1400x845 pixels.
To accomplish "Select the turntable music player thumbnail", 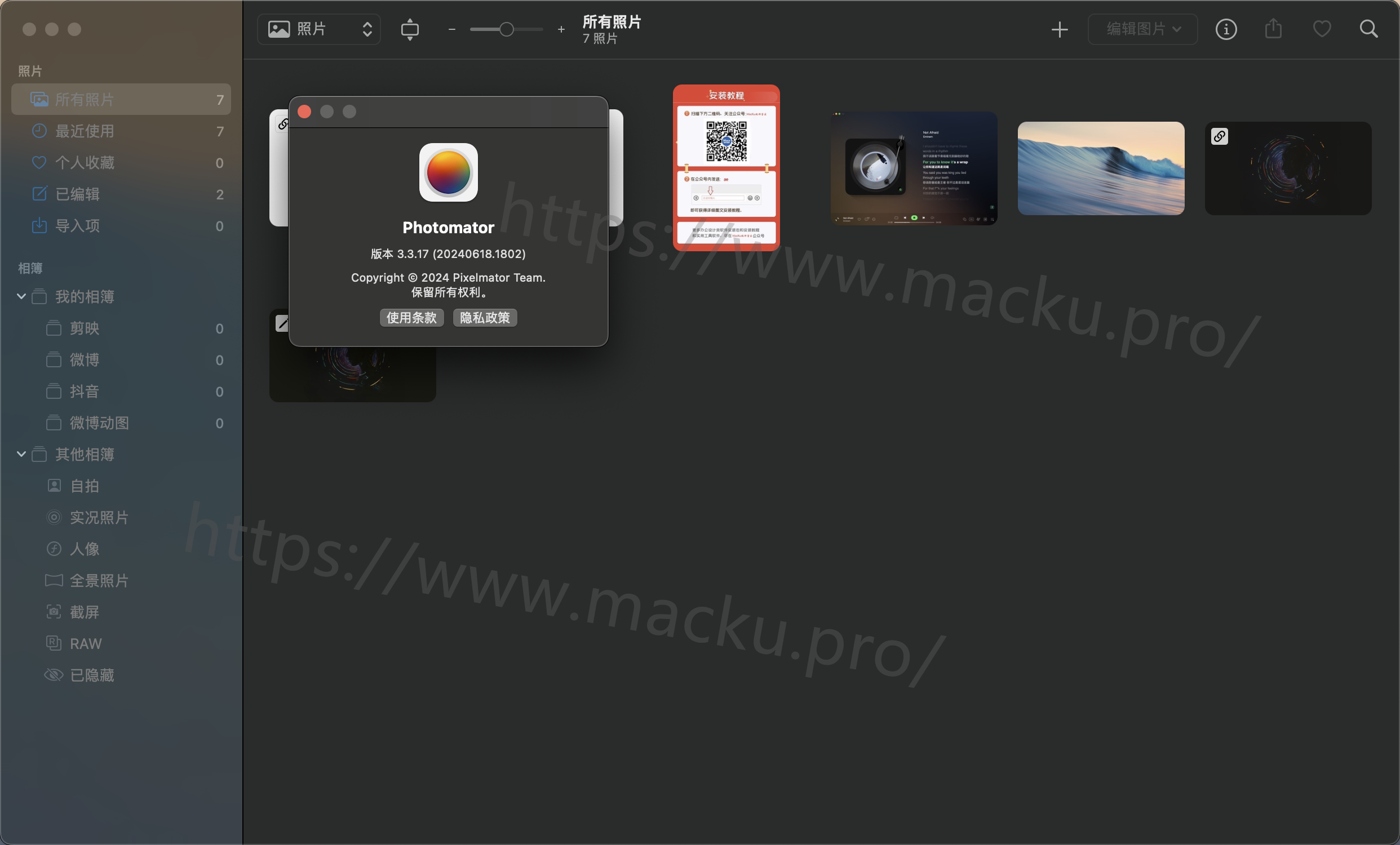I will pos(914,168).
